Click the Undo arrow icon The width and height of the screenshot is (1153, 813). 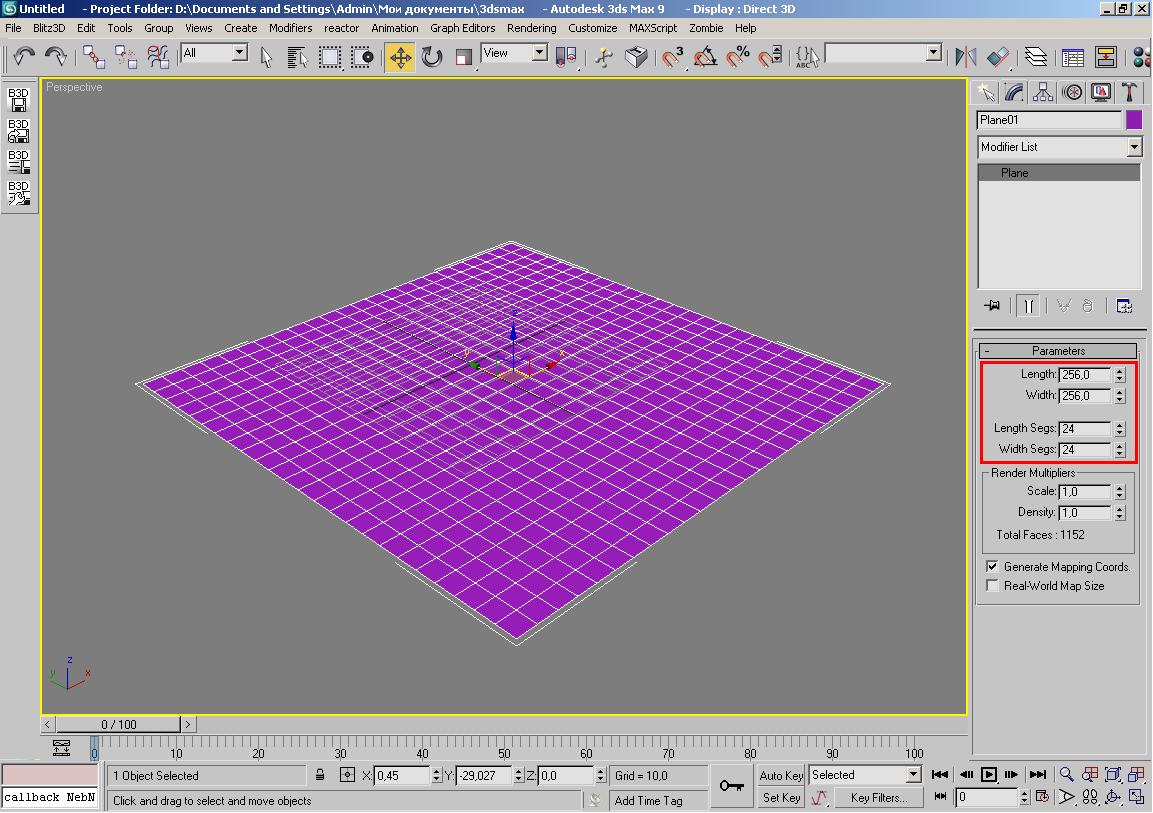coord(23,56)
